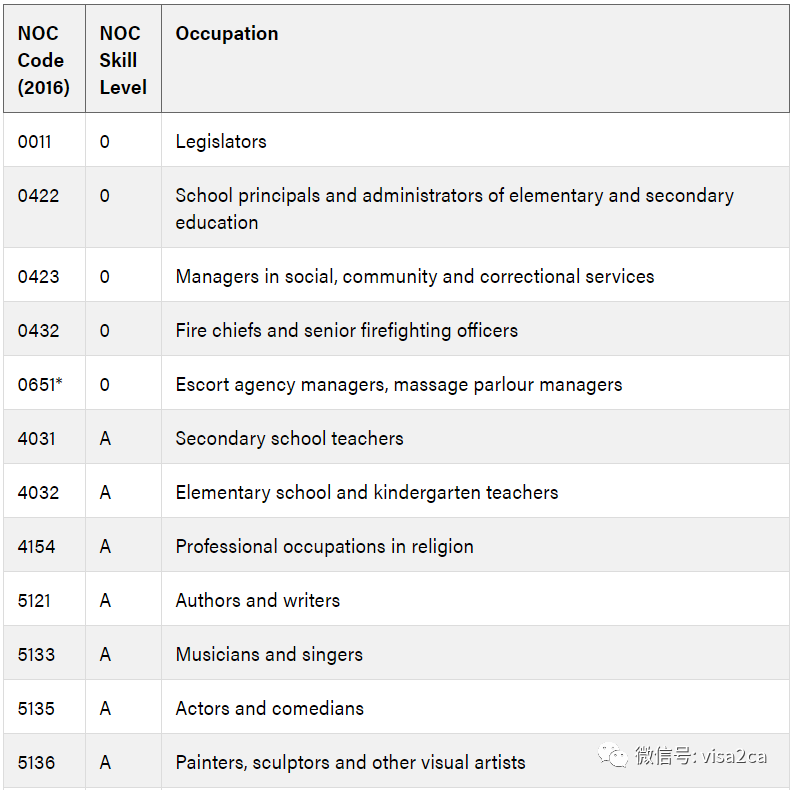Click skill level 0 in the 0651* row
This screenshot has width=793, height=790.
(105, 385)
